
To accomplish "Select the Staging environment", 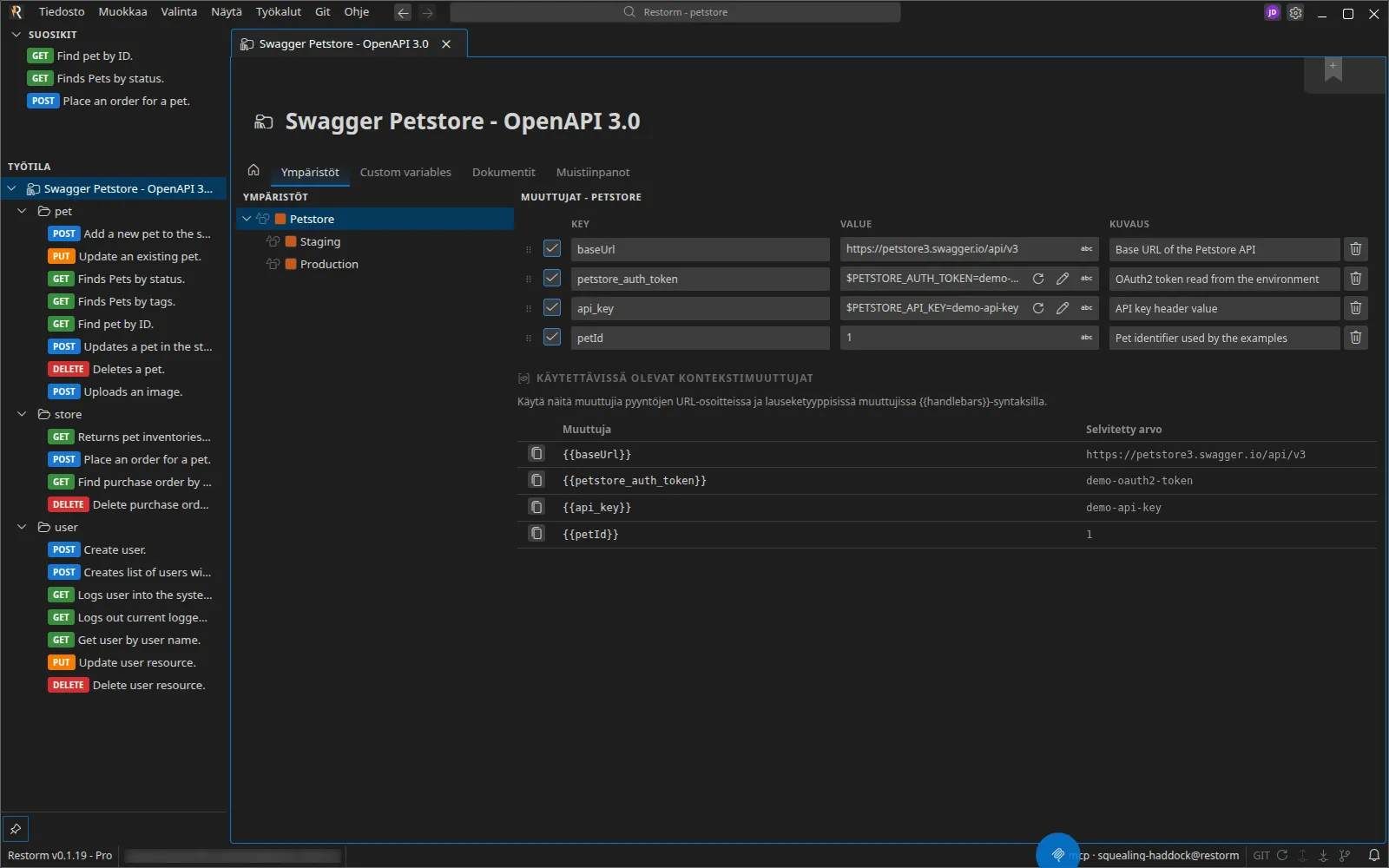I will (x=320, y=241).
